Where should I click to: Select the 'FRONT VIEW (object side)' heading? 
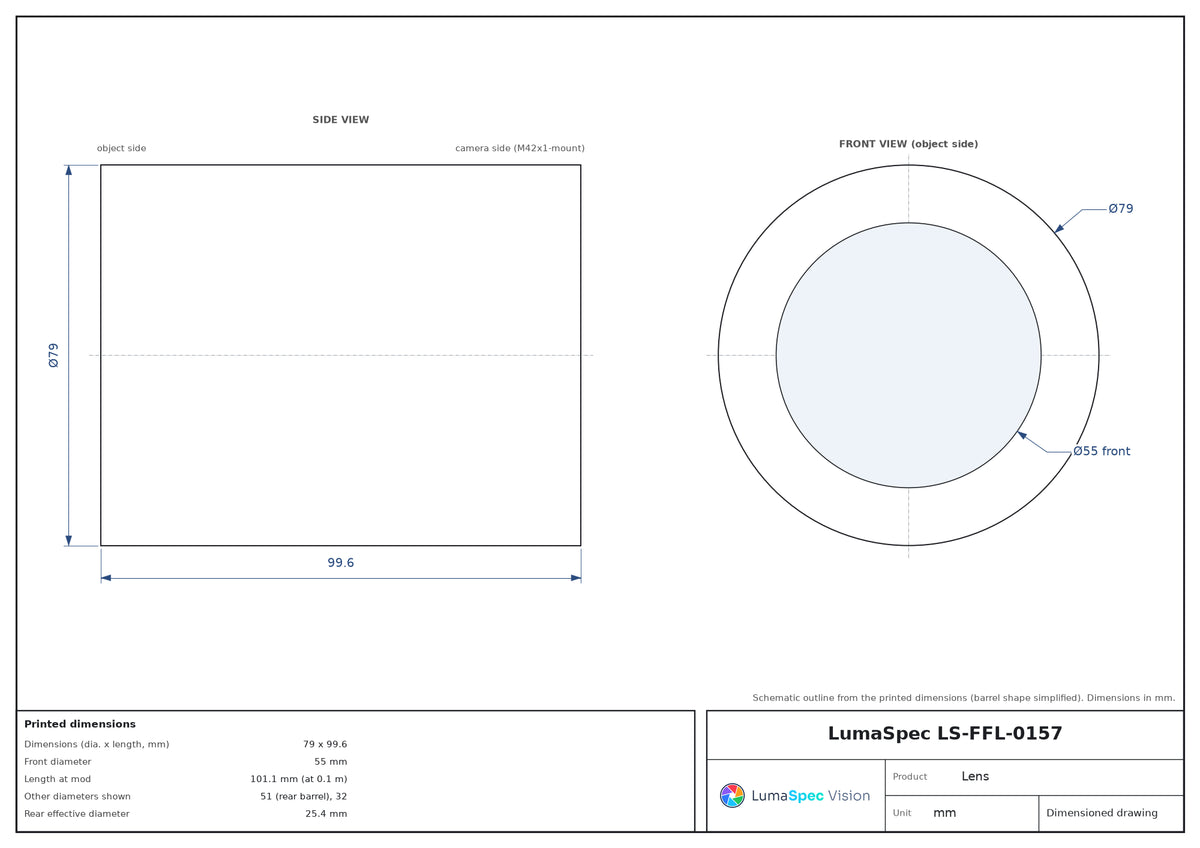click(x=908, y=144)
